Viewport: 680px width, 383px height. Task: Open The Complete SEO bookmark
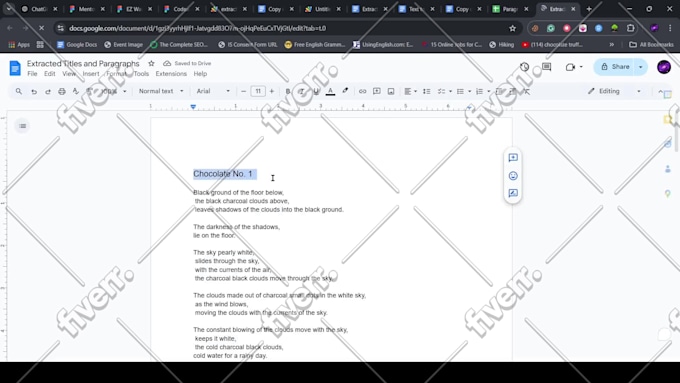[179, 45]
